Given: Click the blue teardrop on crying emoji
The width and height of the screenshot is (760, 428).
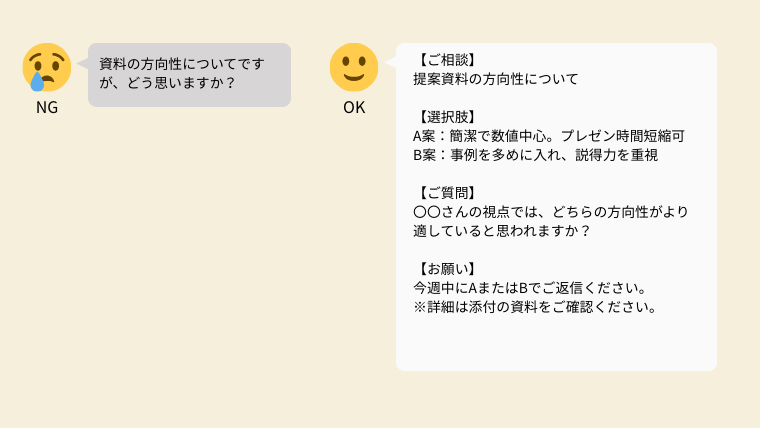Looking at the screenshot, I should pyautogui.click(x=37, y=81).
